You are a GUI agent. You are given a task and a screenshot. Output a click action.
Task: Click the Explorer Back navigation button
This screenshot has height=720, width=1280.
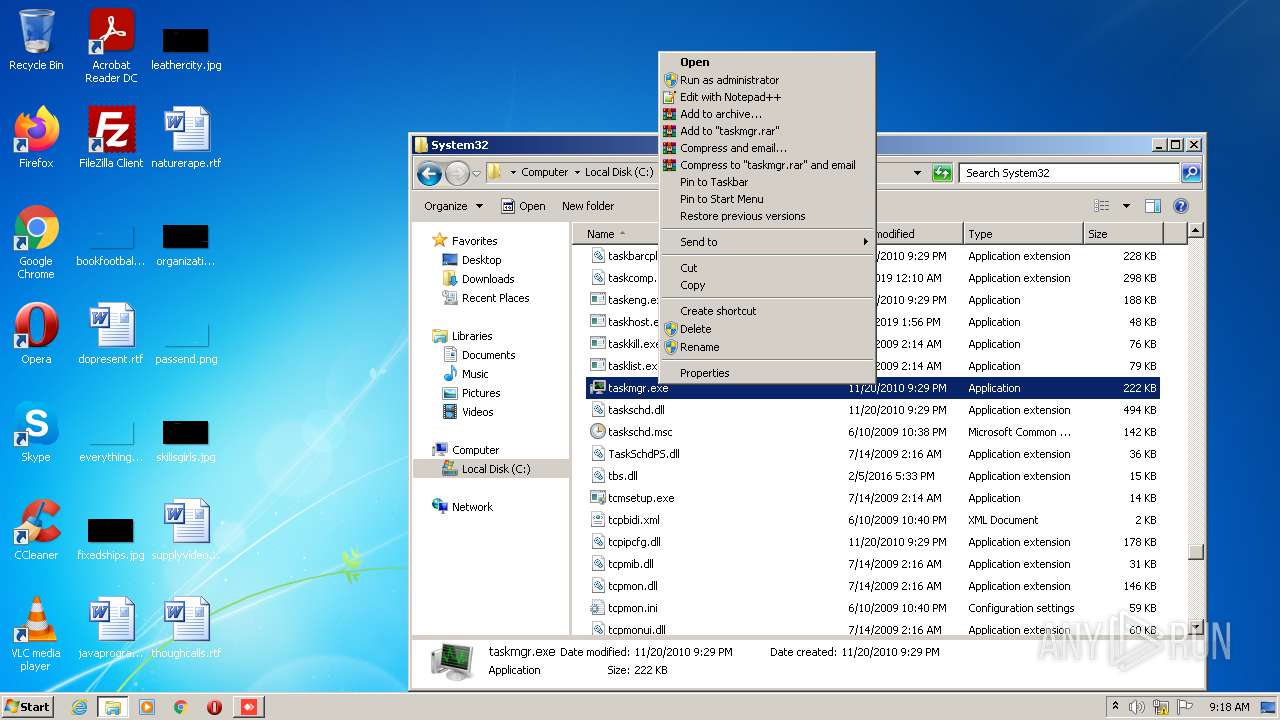429,173
